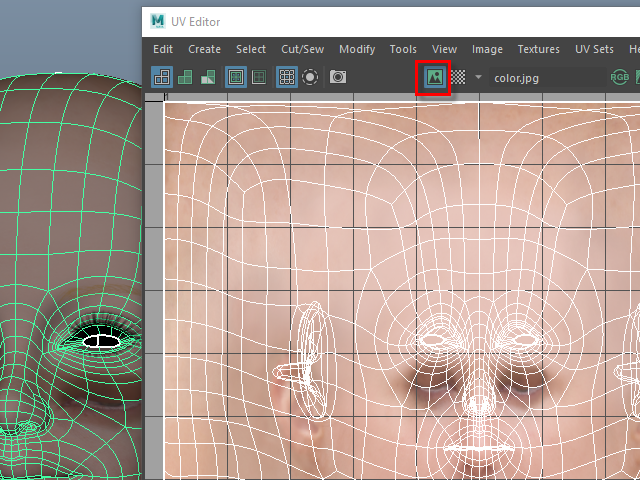Open the Modify menu

pos(357,49)
